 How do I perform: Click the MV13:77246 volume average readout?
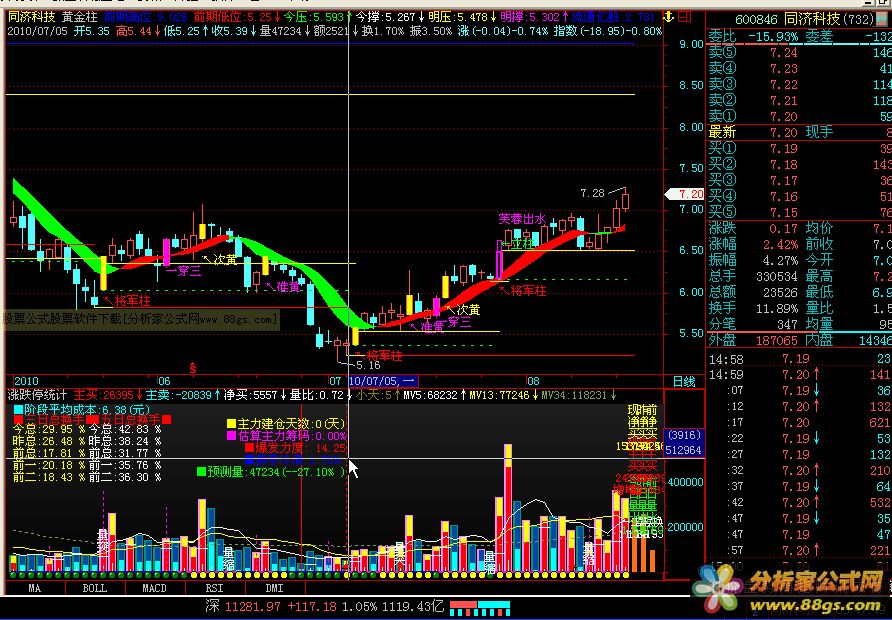[x=501, y=395]
